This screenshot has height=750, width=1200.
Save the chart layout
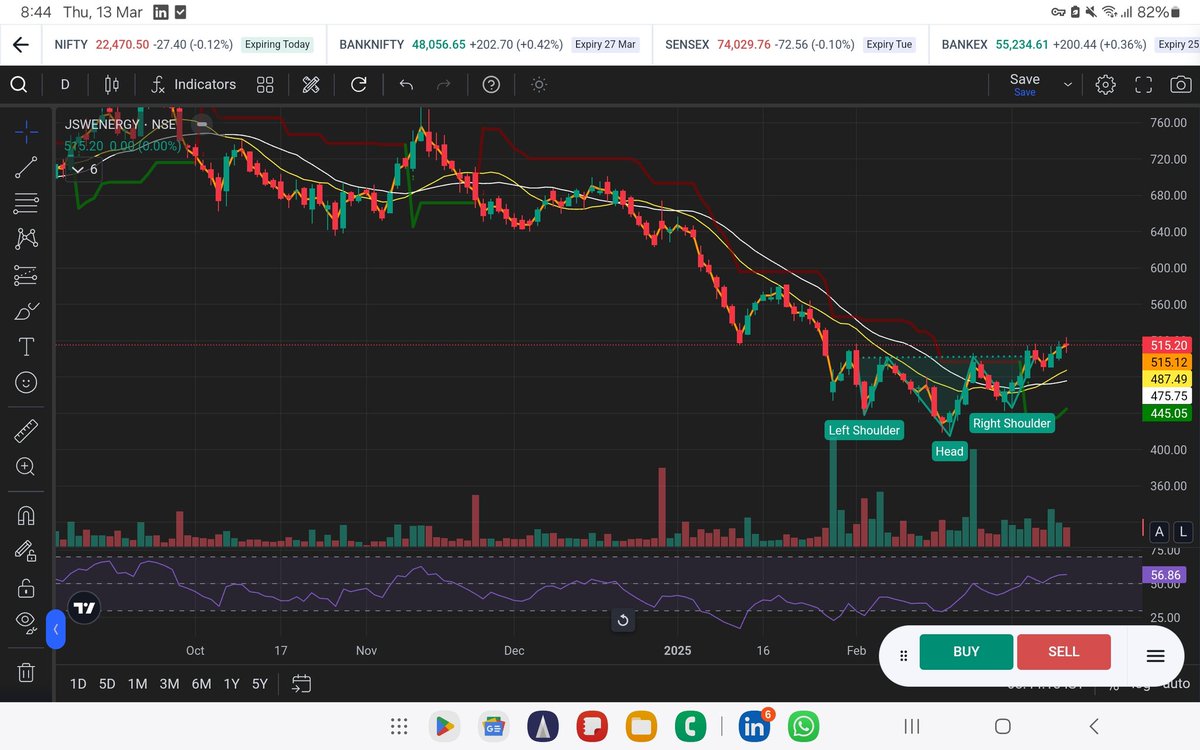pos(1025,84)
